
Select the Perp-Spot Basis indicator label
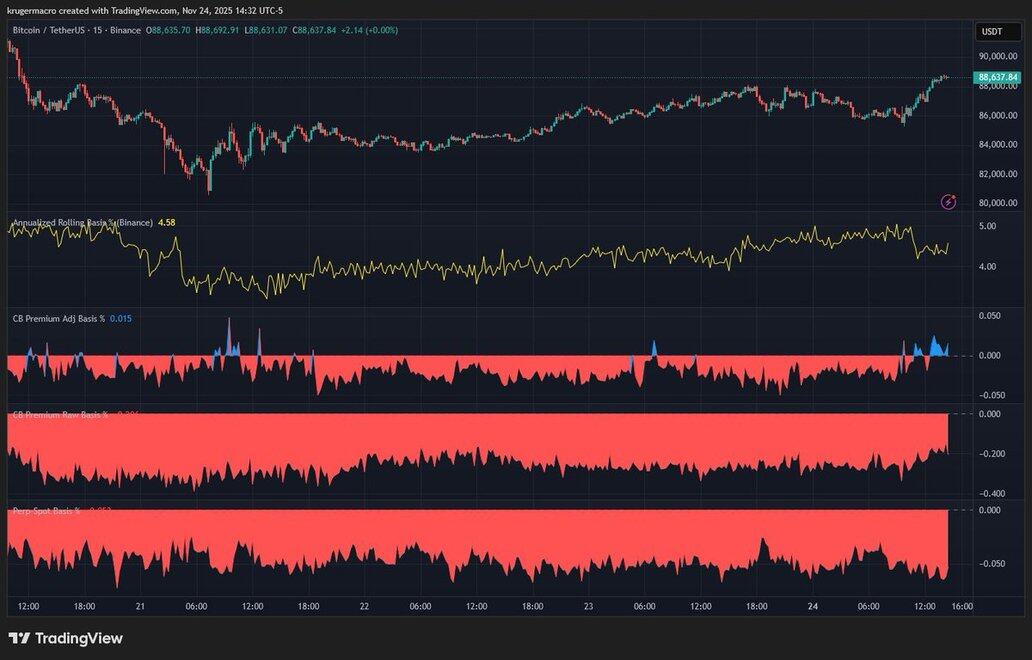tap(46, 511)
